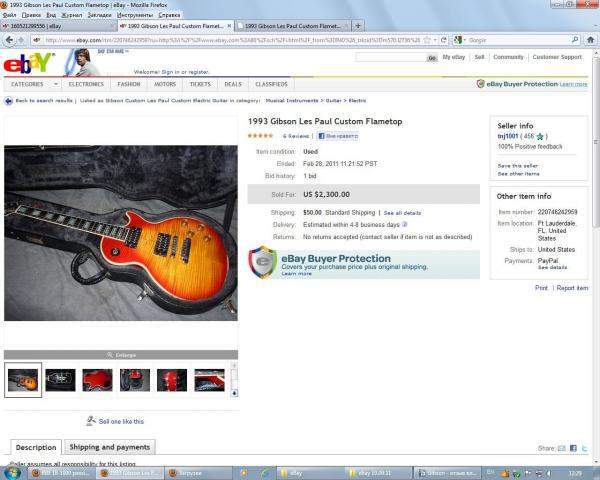Open the search engine selector dropdown

tap(459, 40)
